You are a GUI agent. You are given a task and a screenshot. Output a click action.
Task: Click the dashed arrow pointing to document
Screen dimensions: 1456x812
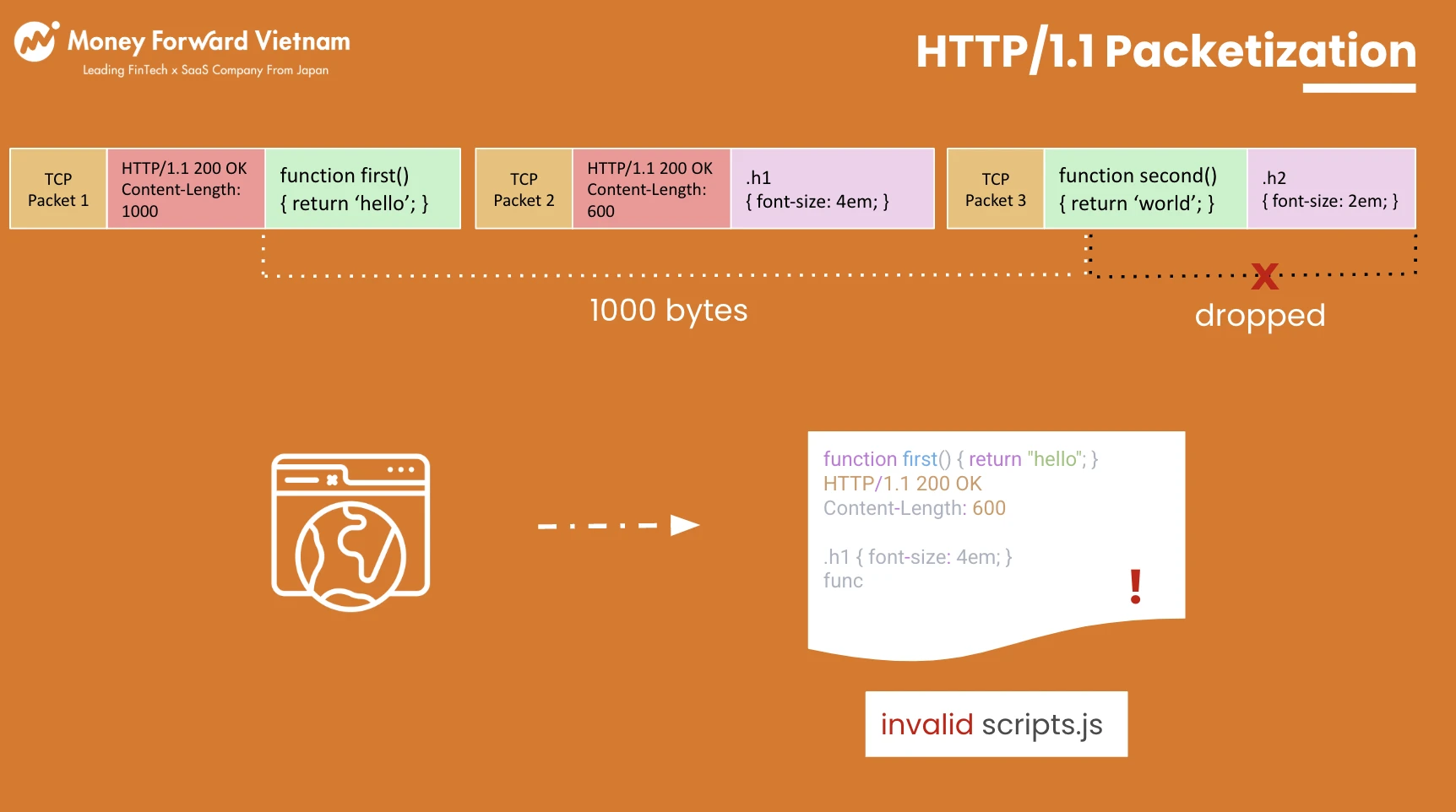tap(619, 525)
